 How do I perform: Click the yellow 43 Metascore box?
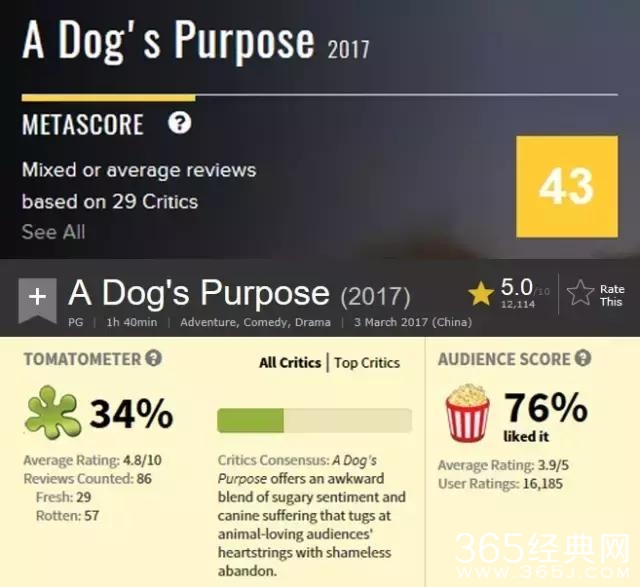[566, 187]
